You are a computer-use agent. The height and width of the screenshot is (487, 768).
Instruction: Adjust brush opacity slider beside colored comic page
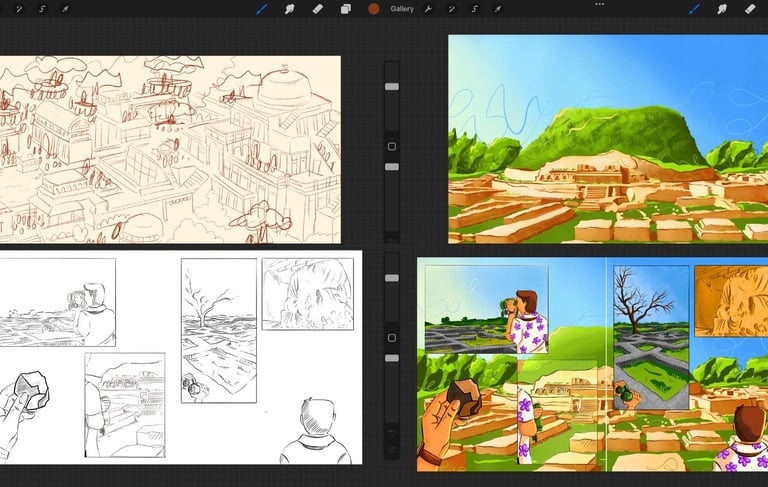point(392,359)
